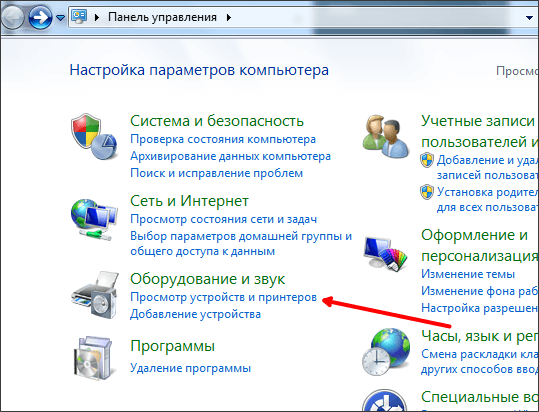Click the 'Просм' view-by label
Screen dimensions: 539x412
pyautogui.click(x=517, y=71)
